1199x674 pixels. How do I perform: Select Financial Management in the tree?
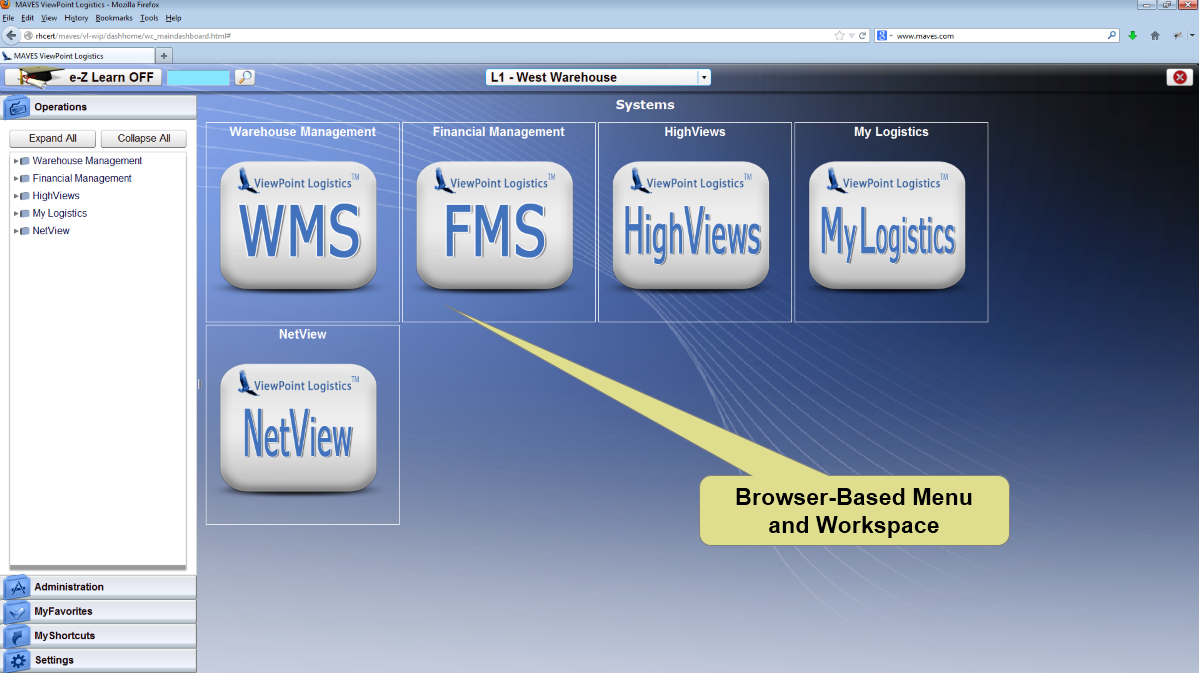pyautogui.click(x=82, y=178)
